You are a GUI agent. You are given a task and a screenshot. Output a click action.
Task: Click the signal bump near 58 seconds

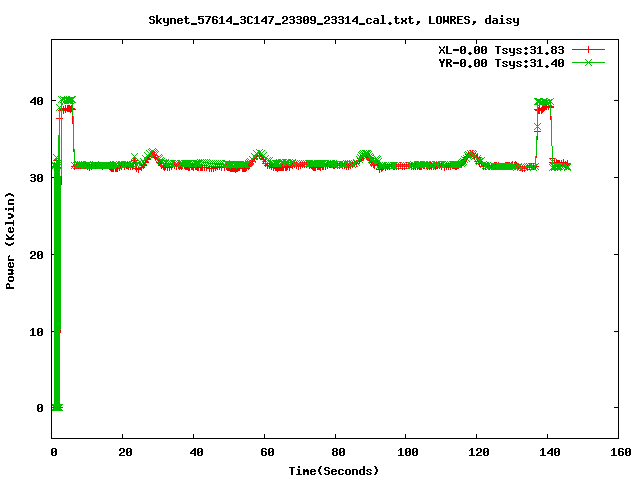point(259,156)
